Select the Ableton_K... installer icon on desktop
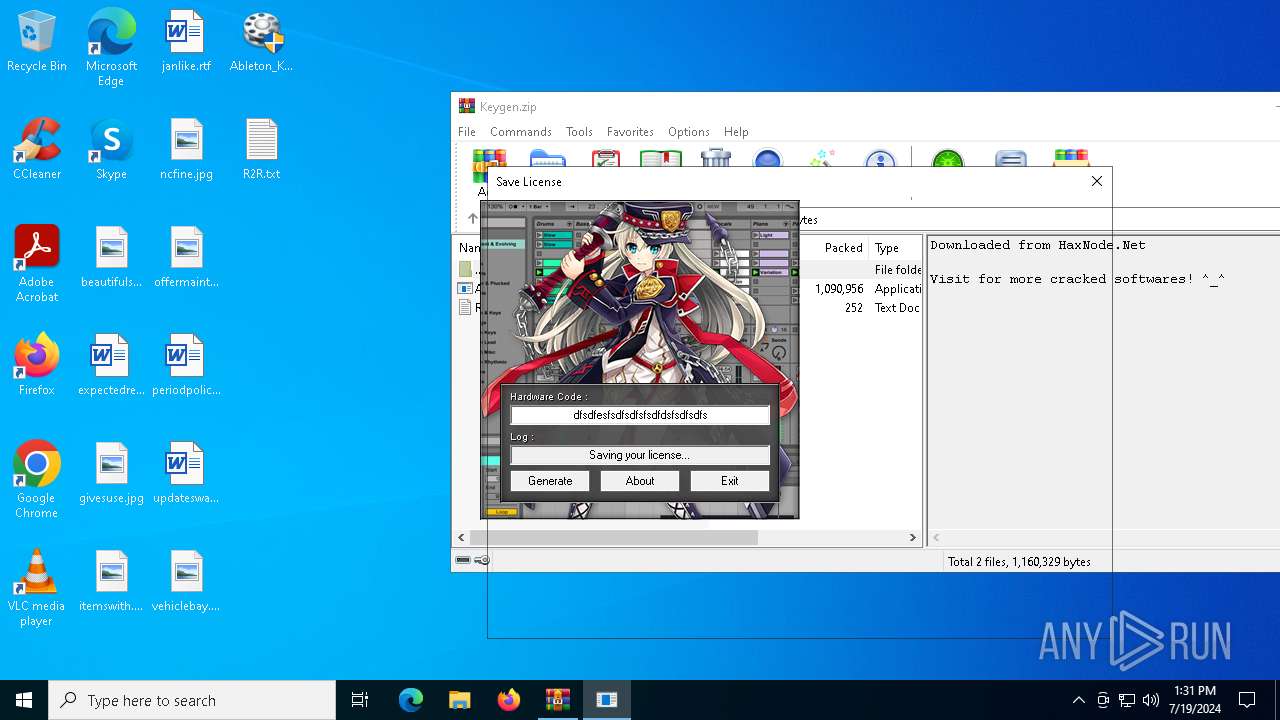 [x=261, y=42]
